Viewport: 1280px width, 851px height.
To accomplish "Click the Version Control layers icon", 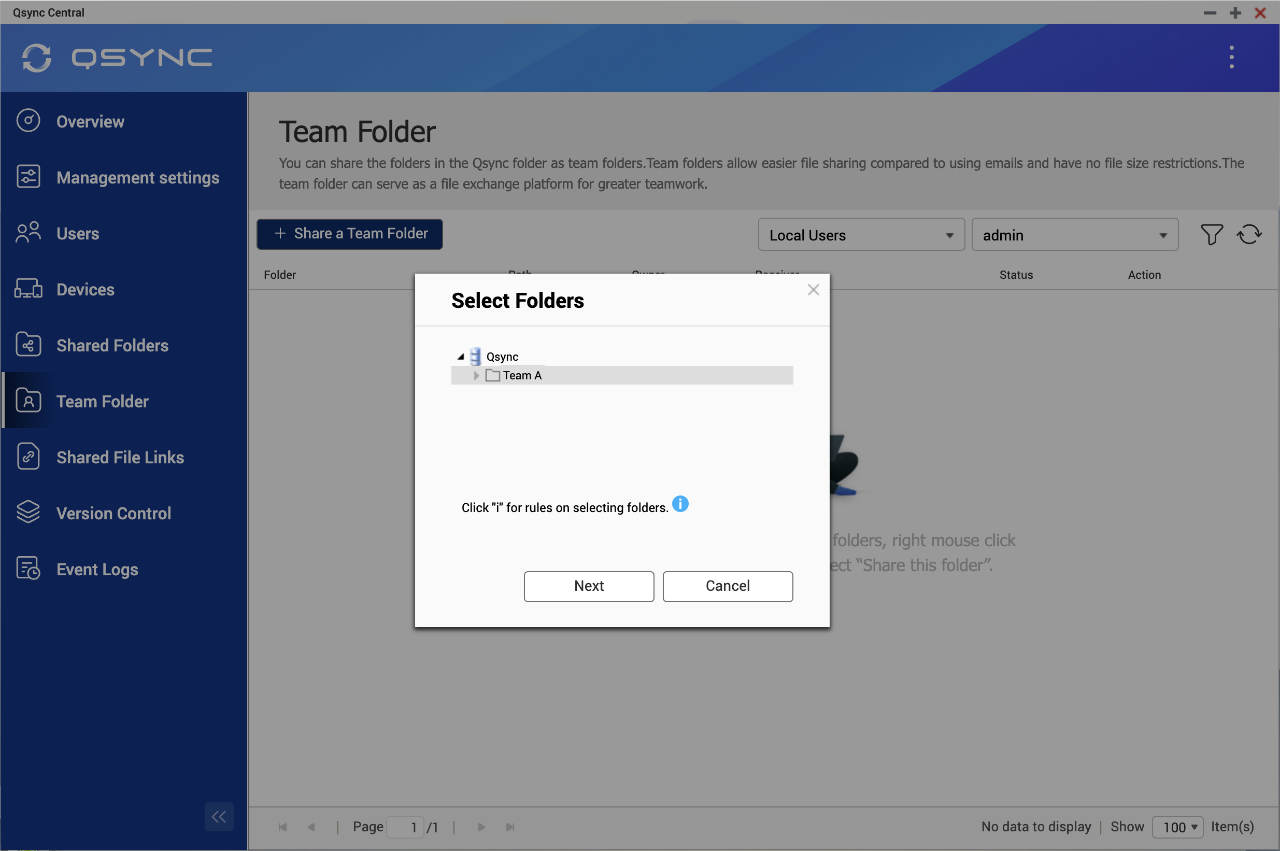I will tap(28, 513).
